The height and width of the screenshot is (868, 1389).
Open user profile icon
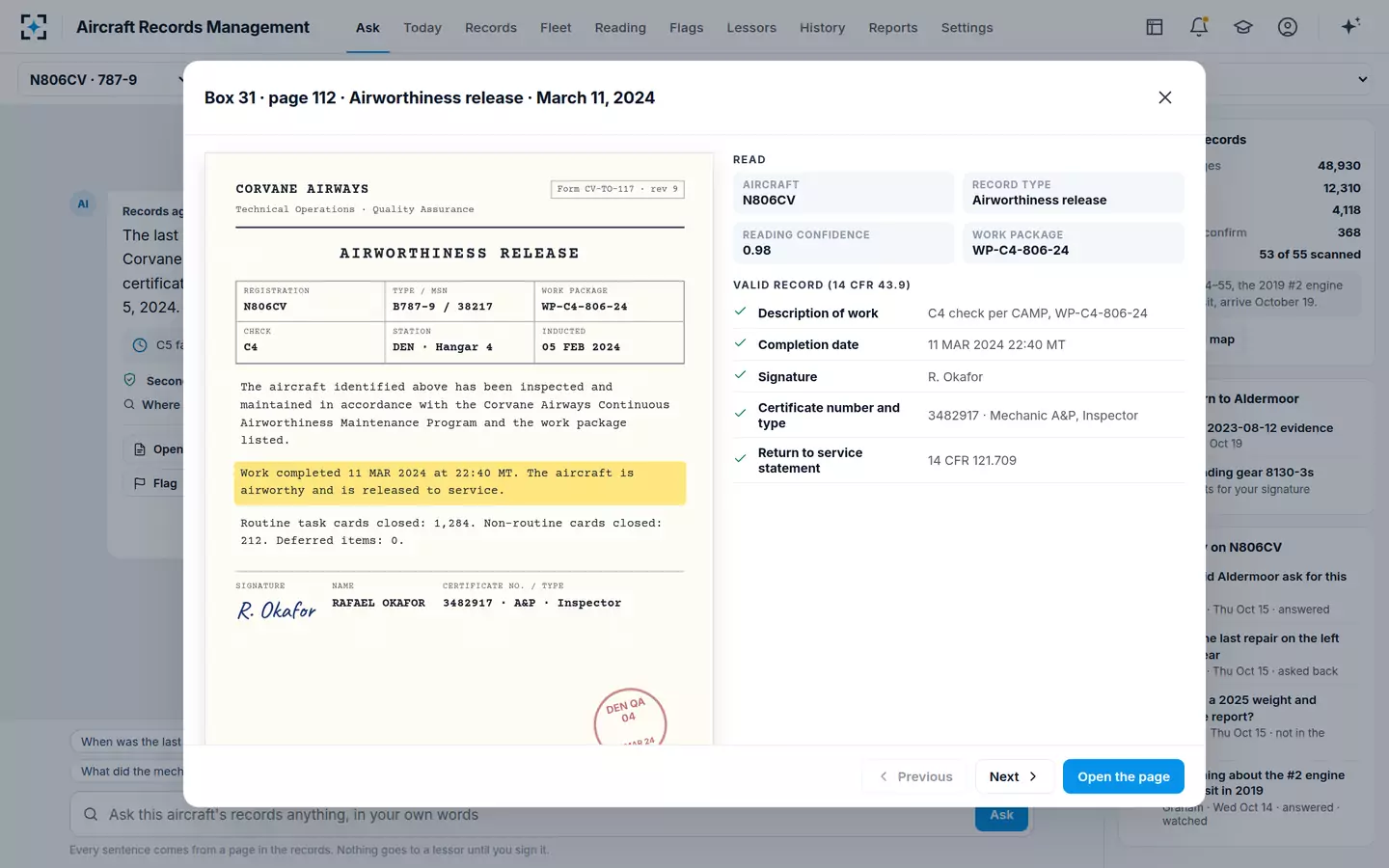pos(1288,27)
